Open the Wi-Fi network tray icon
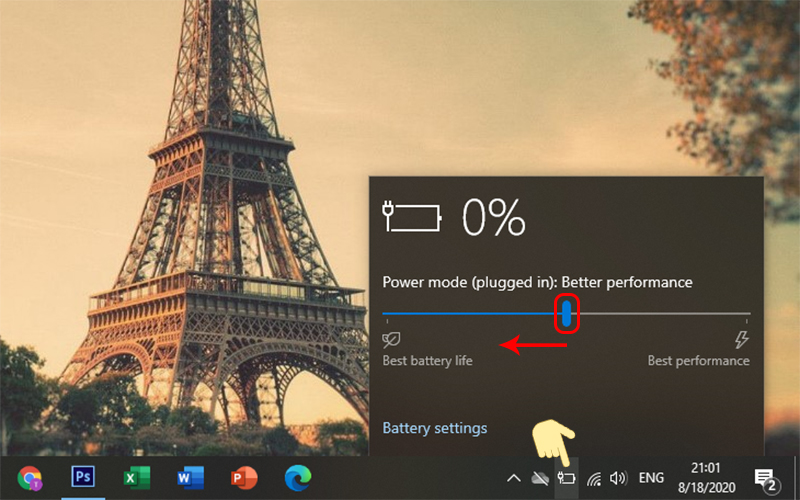The image size is (800, 500). 594,479
